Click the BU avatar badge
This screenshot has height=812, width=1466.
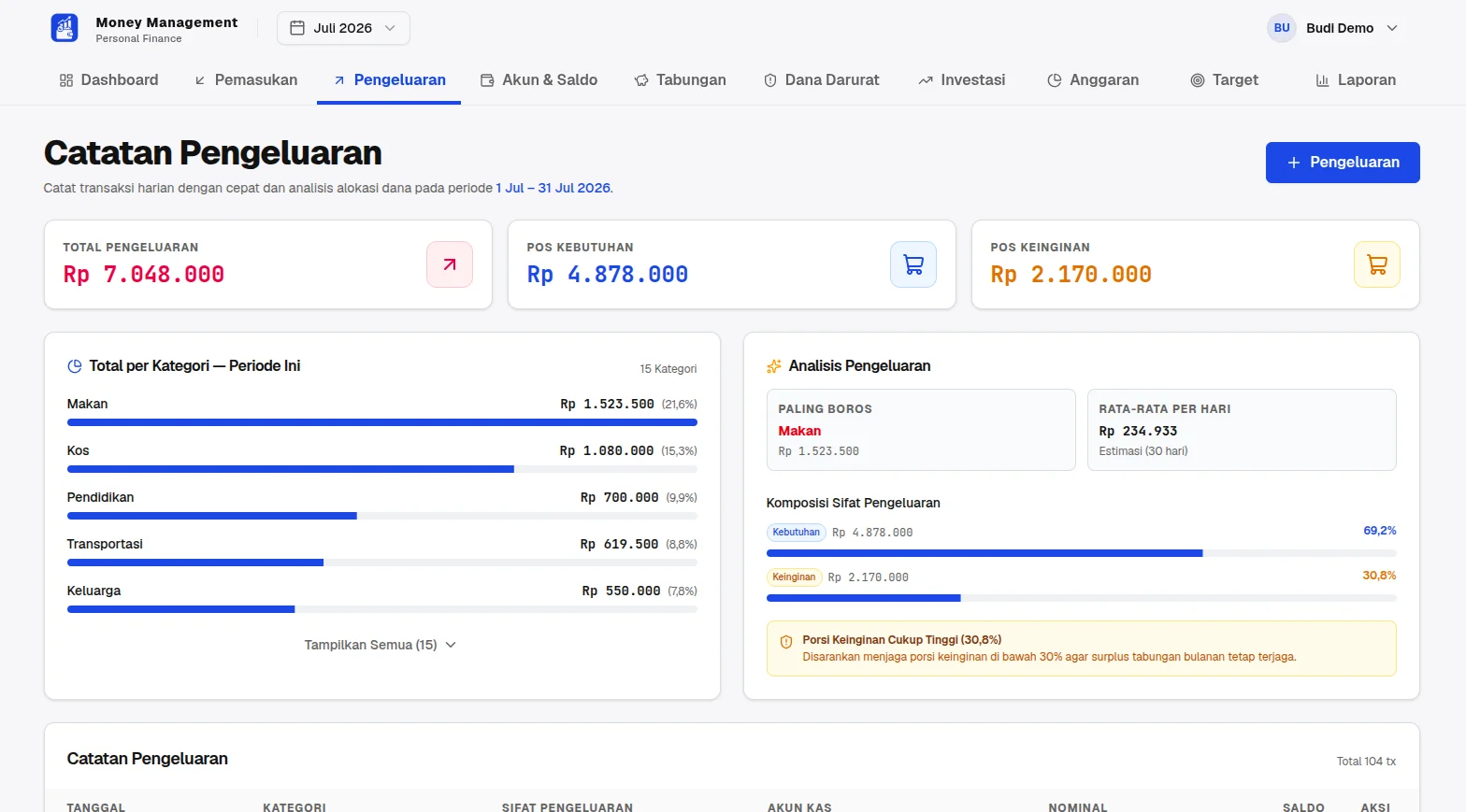[1282, 28]
